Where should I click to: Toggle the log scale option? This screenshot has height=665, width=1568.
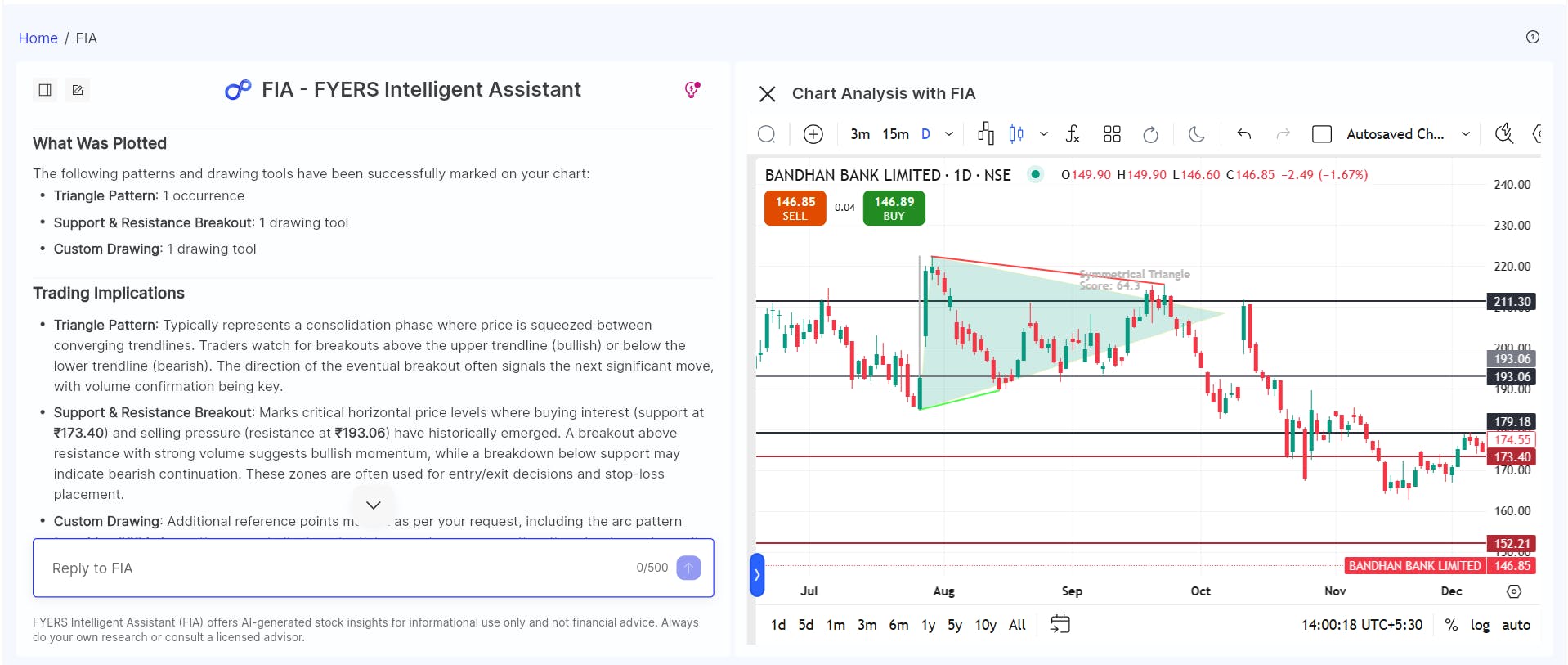(1480, 625)
